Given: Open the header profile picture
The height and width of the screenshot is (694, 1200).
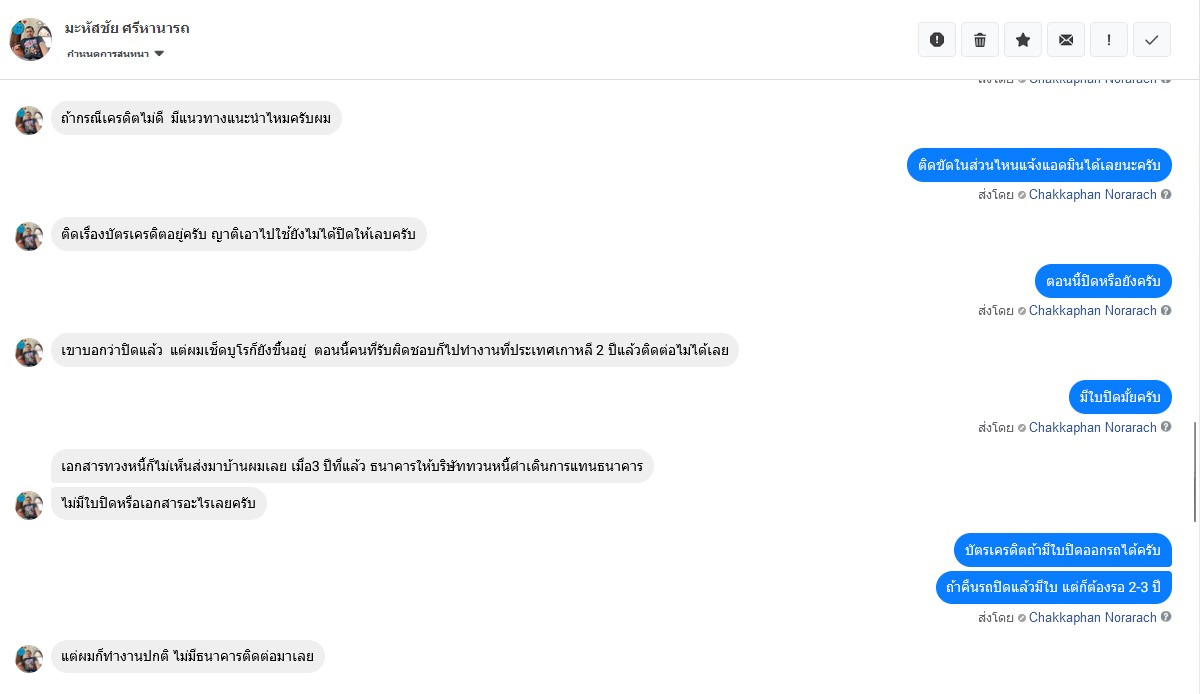Looking at the screenshot, I should [30, 39].
